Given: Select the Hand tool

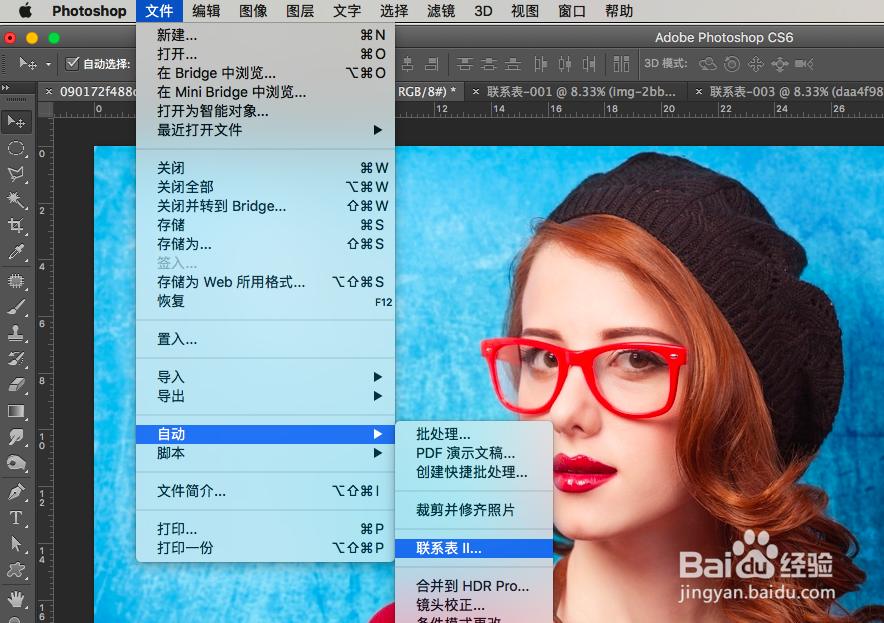Looking at the screenshot, I should pyautogui.click(x=16, y=599).
